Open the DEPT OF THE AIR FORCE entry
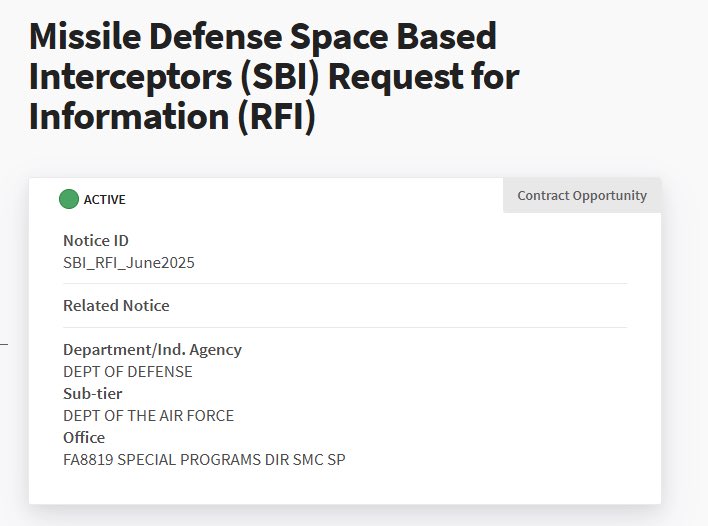The height and width of the screenshot is (526, 708). click(148, 416)
